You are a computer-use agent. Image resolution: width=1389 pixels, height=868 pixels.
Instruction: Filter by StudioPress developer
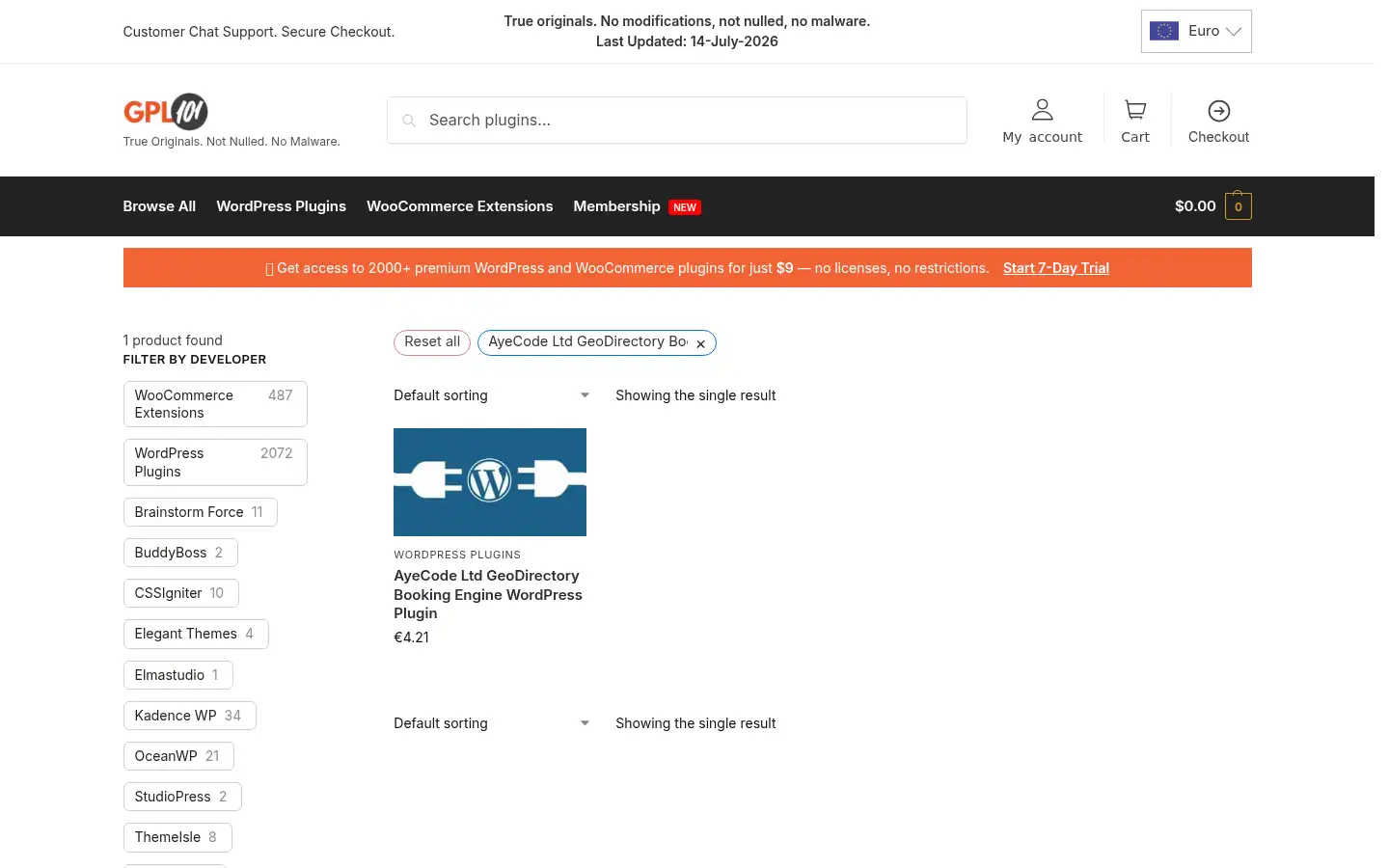[182, 797]
